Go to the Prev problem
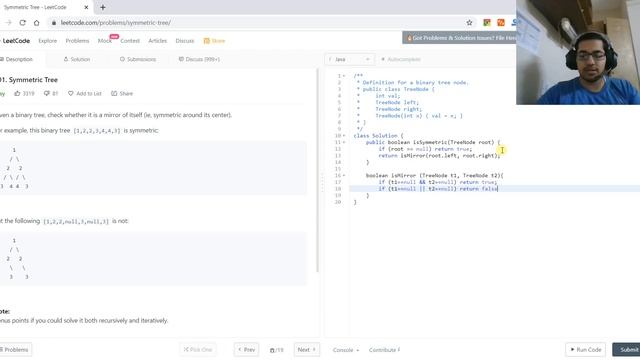This screenshot has width=640, height=360. click(x=247, y=350)
